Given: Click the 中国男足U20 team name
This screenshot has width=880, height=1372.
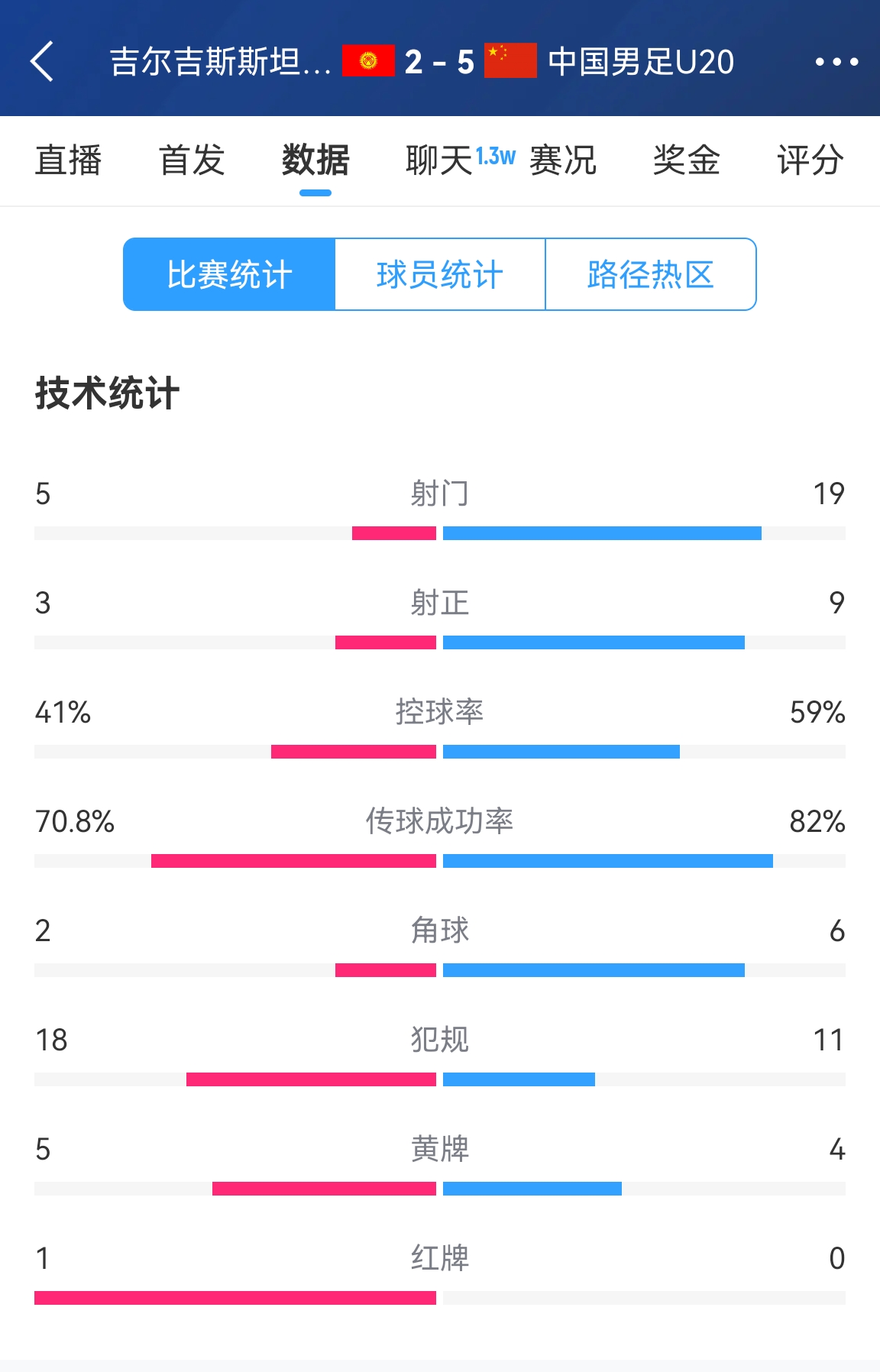Looking at the screenshot, I should coord(639,63).
